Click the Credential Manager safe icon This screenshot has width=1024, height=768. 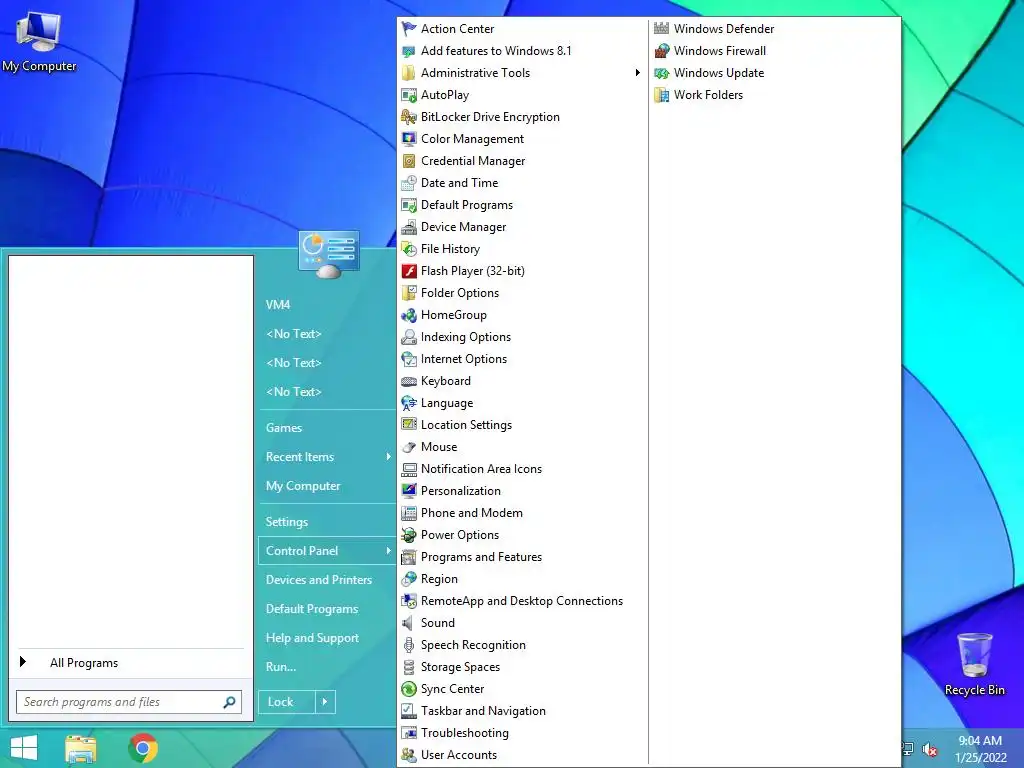point(409,161)
